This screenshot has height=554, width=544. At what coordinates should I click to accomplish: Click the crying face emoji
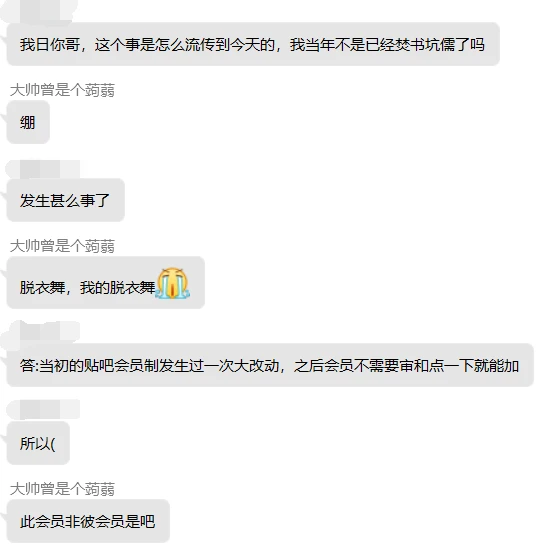tap(173, 283)
